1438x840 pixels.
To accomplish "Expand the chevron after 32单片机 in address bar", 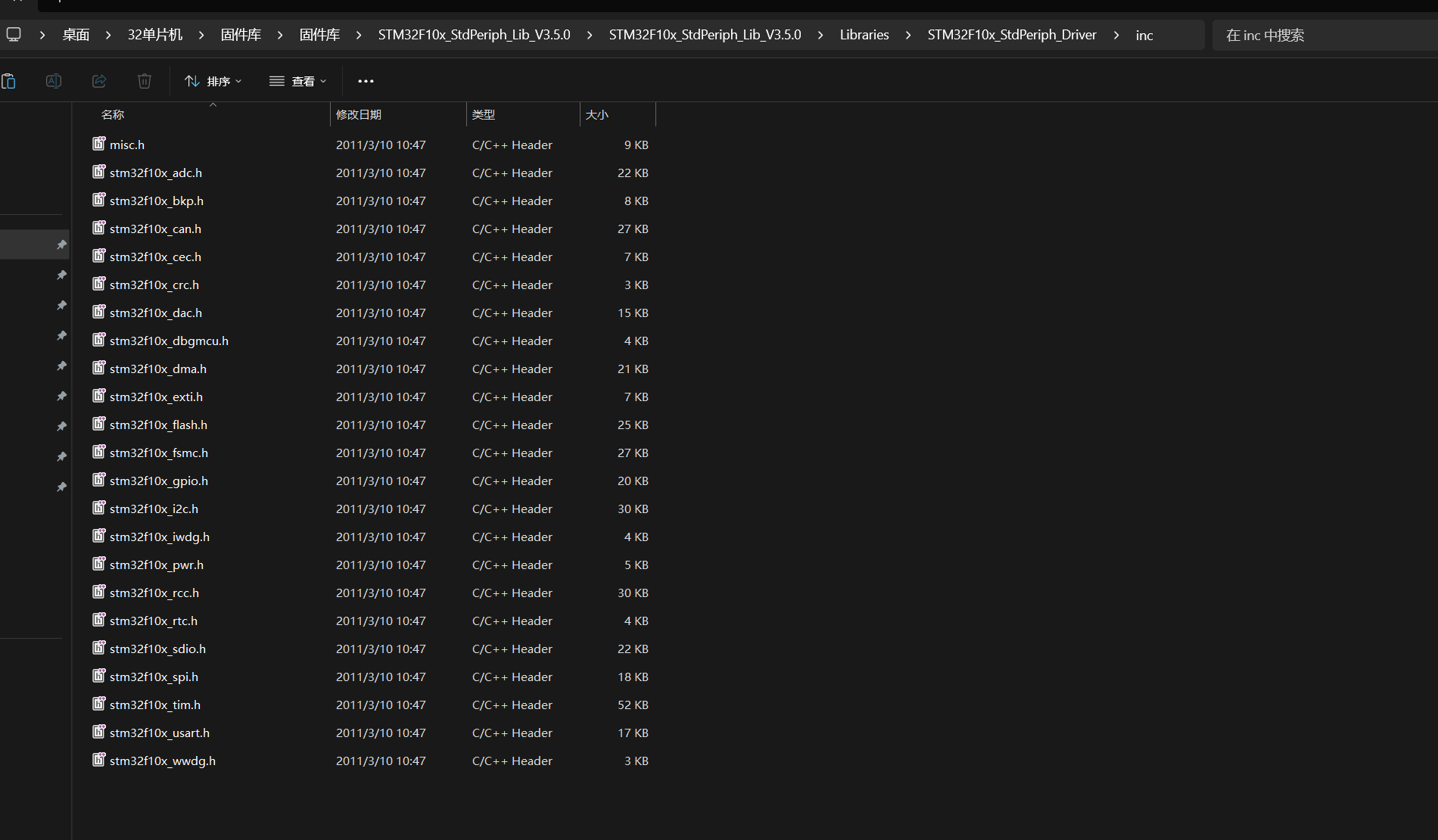I will 201,35.
